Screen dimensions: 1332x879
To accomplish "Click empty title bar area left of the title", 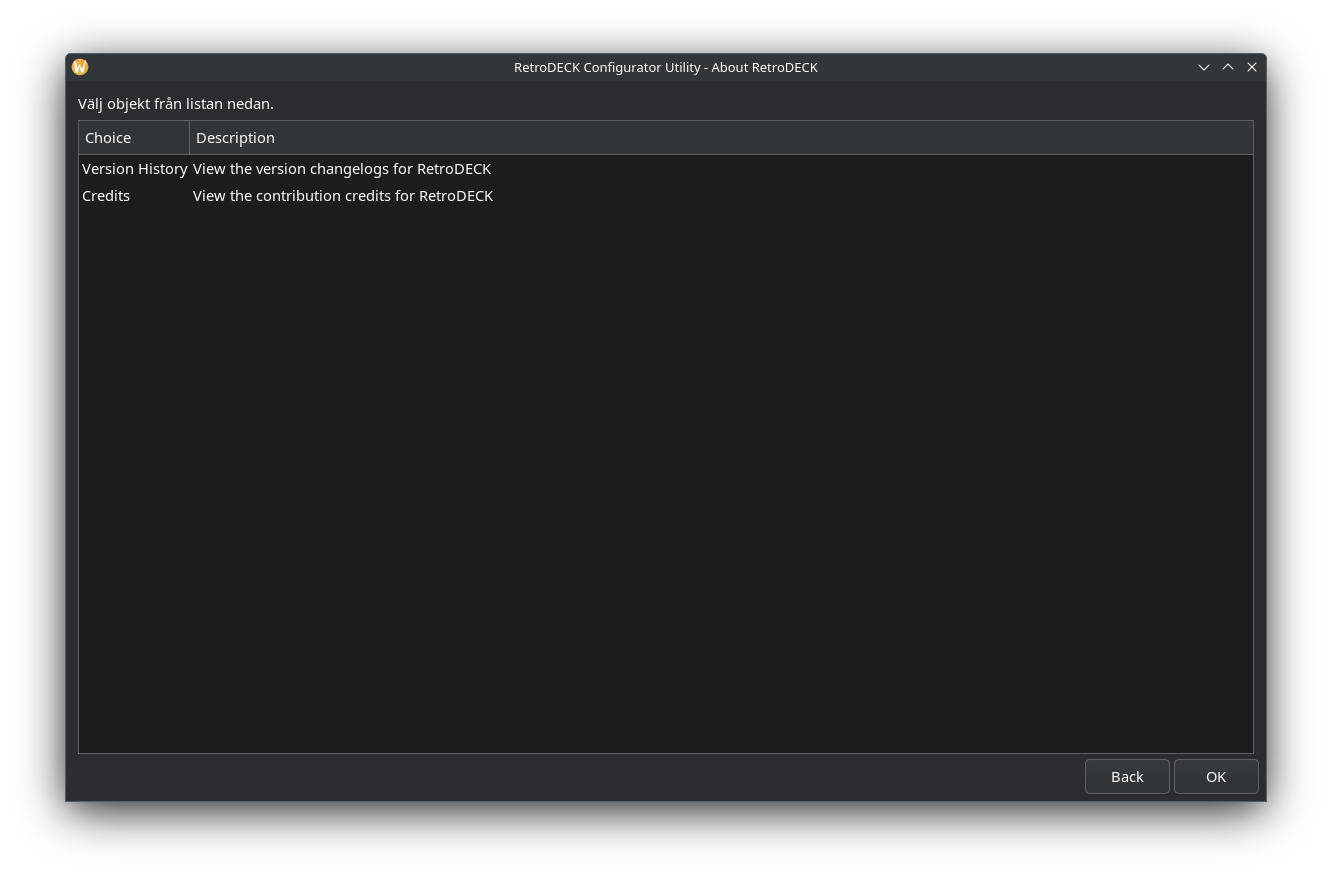I will tap(300, 67).
